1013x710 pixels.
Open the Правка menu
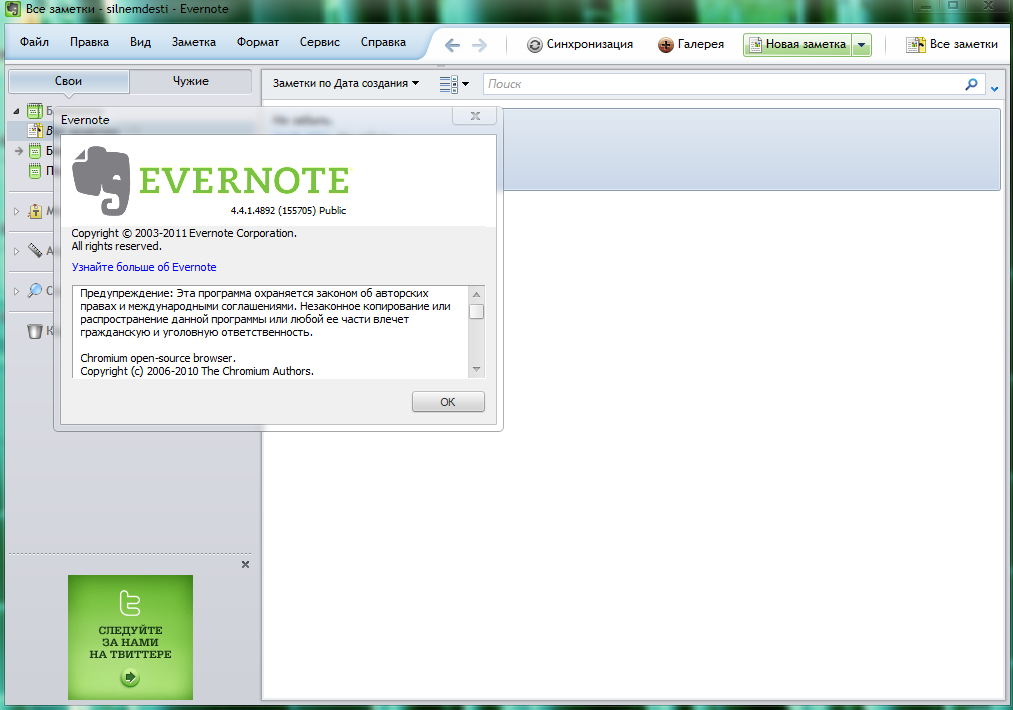pos(89,42)
